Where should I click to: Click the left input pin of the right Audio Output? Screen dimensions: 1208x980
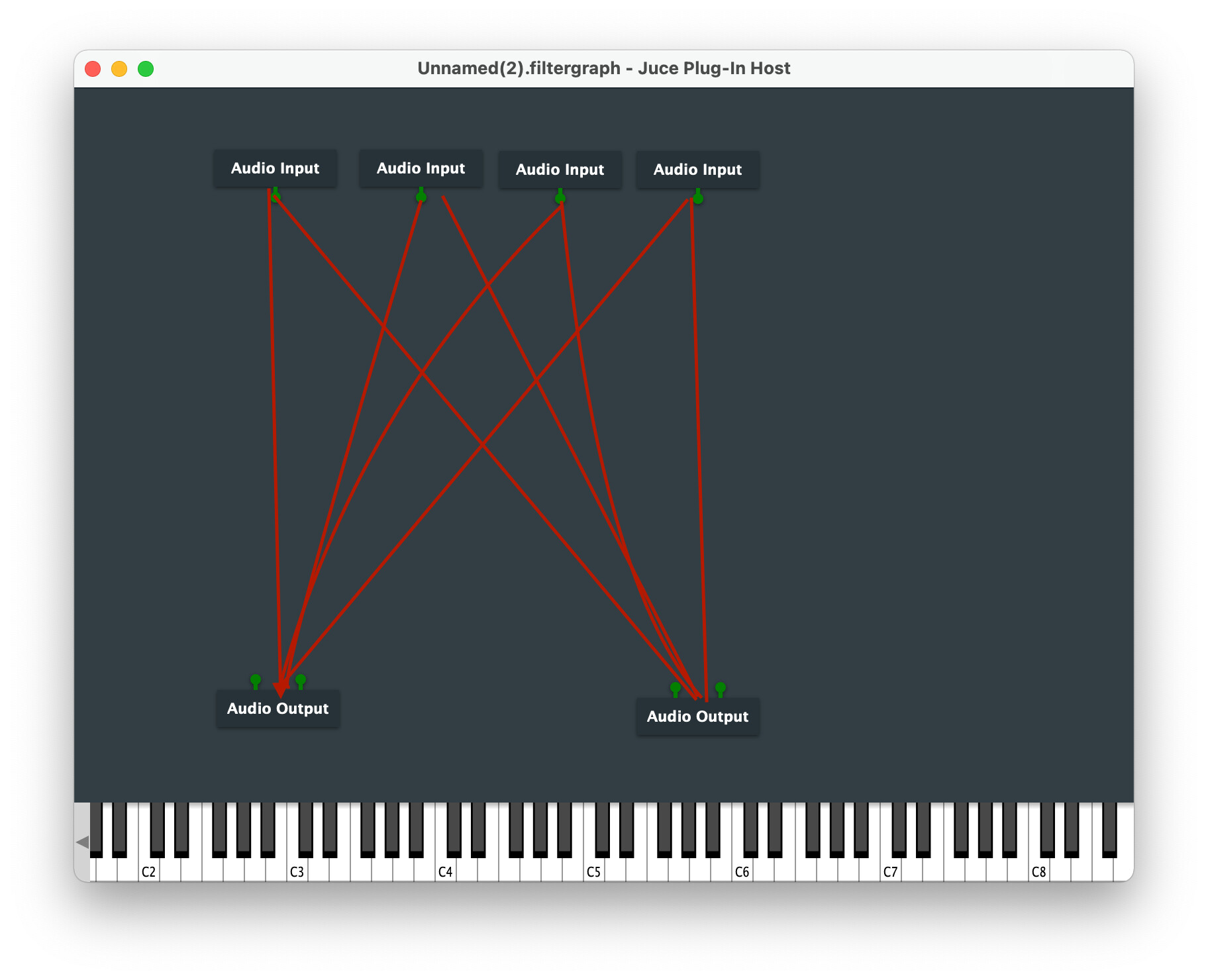point(676,689)
